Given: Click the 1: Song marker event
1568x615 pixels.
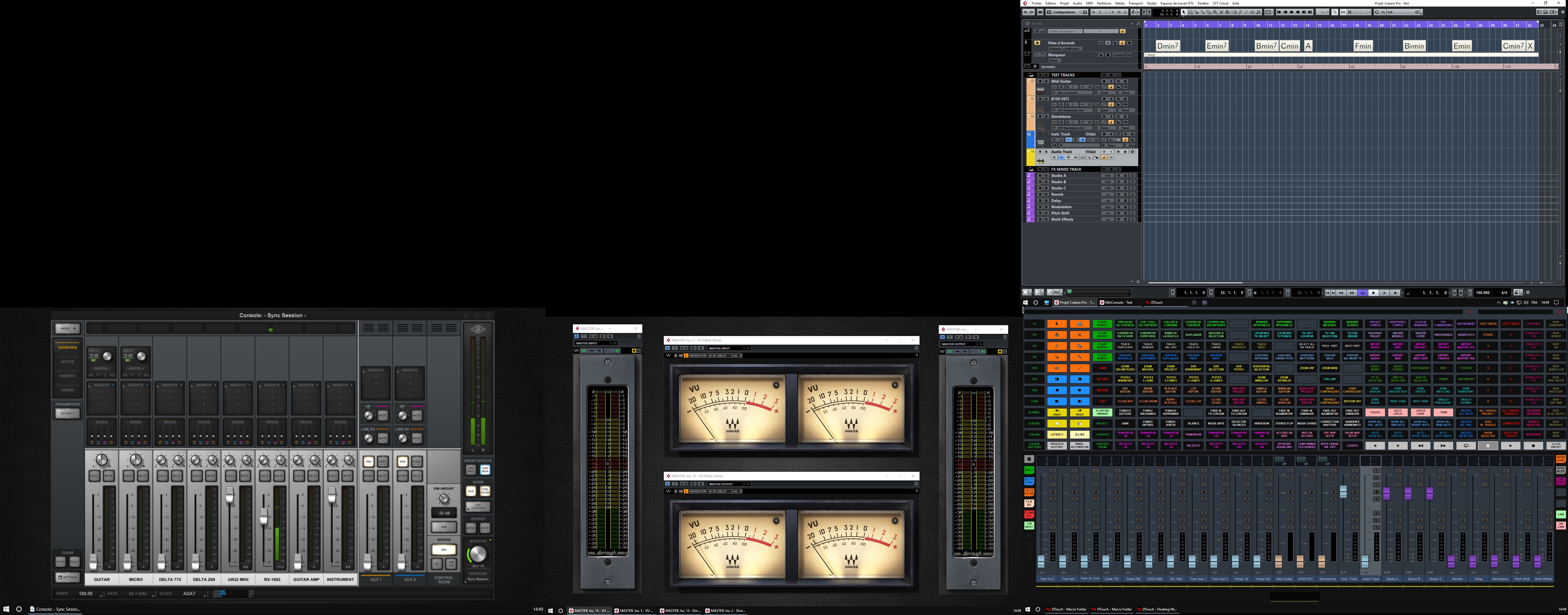Looking at the screenshot, I should [x=1342, y=55].
